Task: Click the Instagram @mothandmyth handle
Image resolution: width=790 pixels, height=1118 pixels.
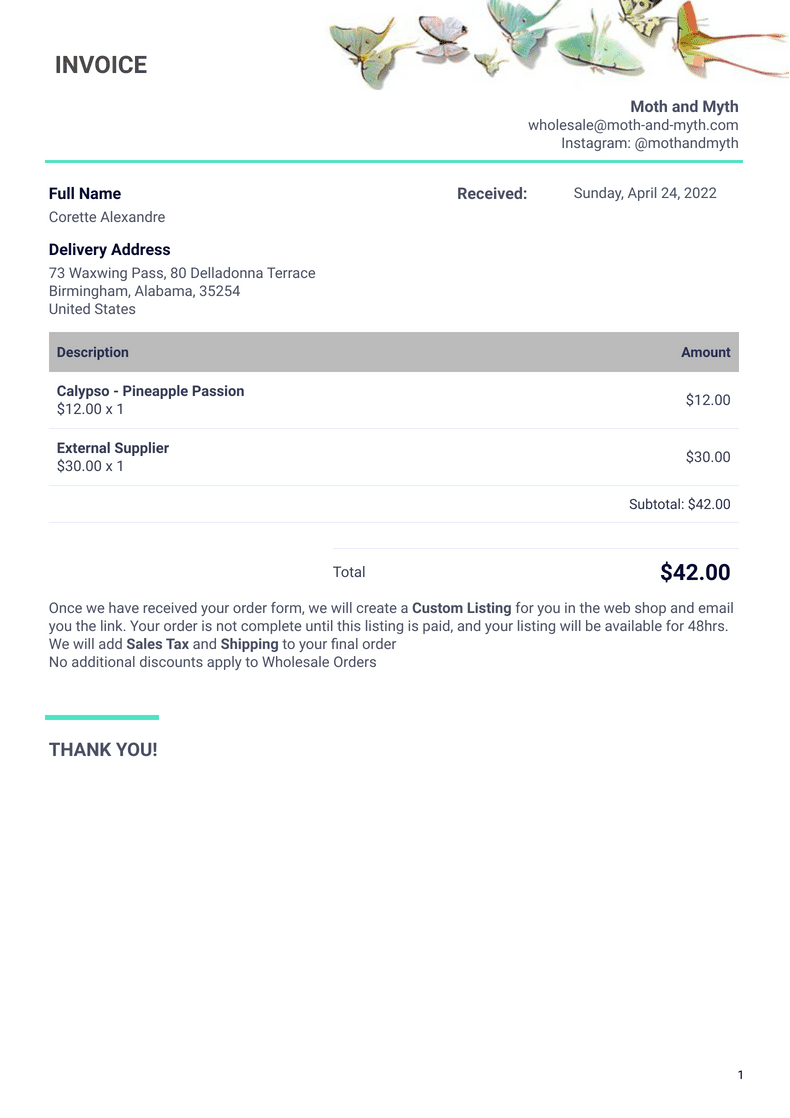Action: [x=649, y=143]
